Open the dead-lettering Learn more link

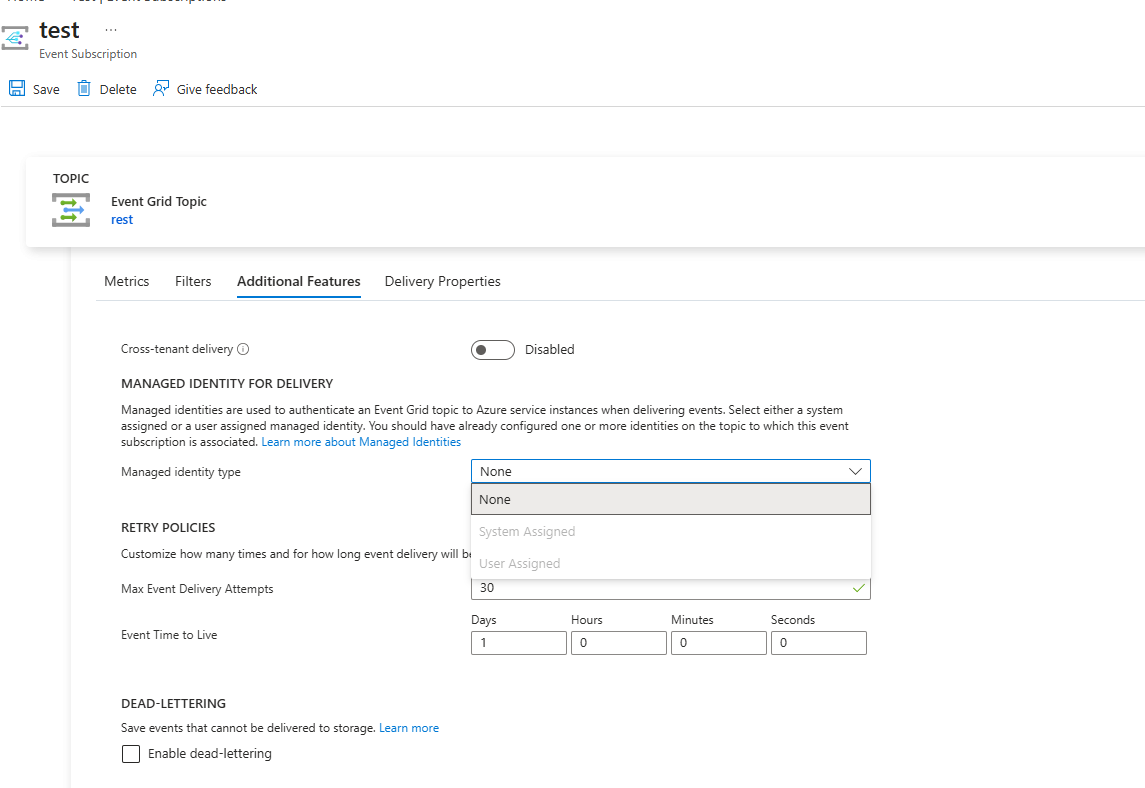click(x=409, y=728)
